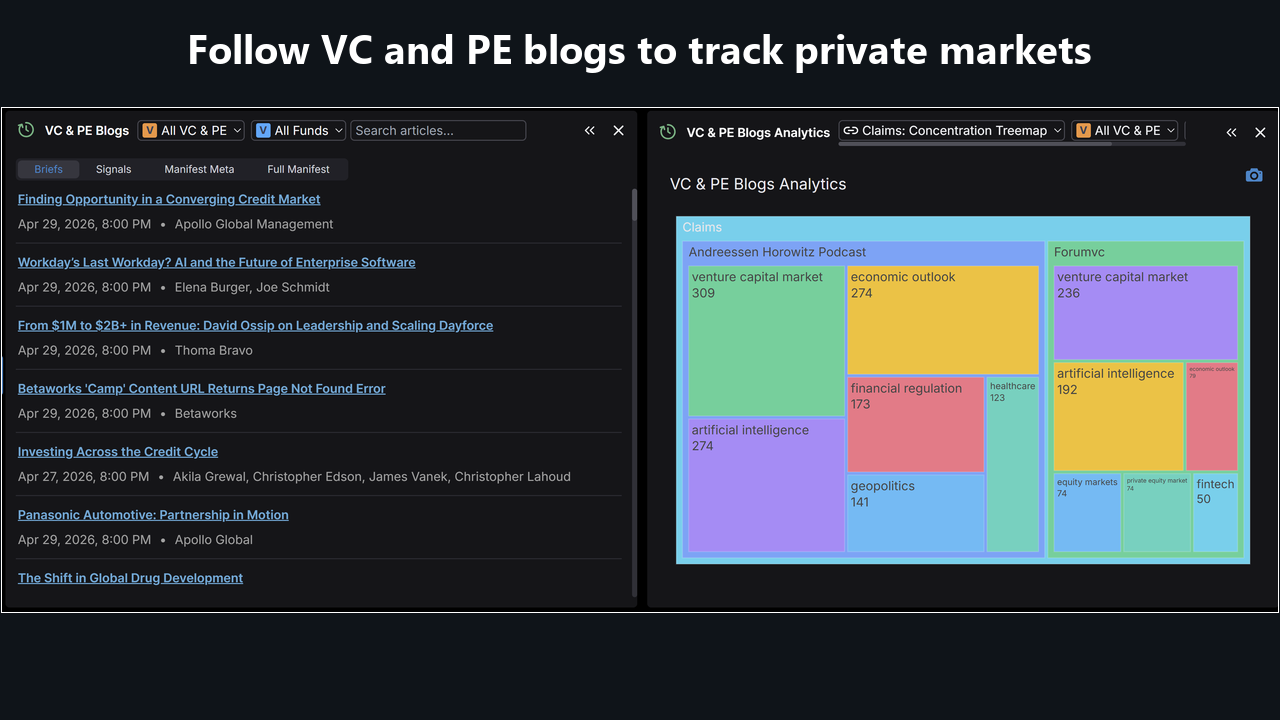Select the economic outlook 274 tile

click(x=943, y=320)
